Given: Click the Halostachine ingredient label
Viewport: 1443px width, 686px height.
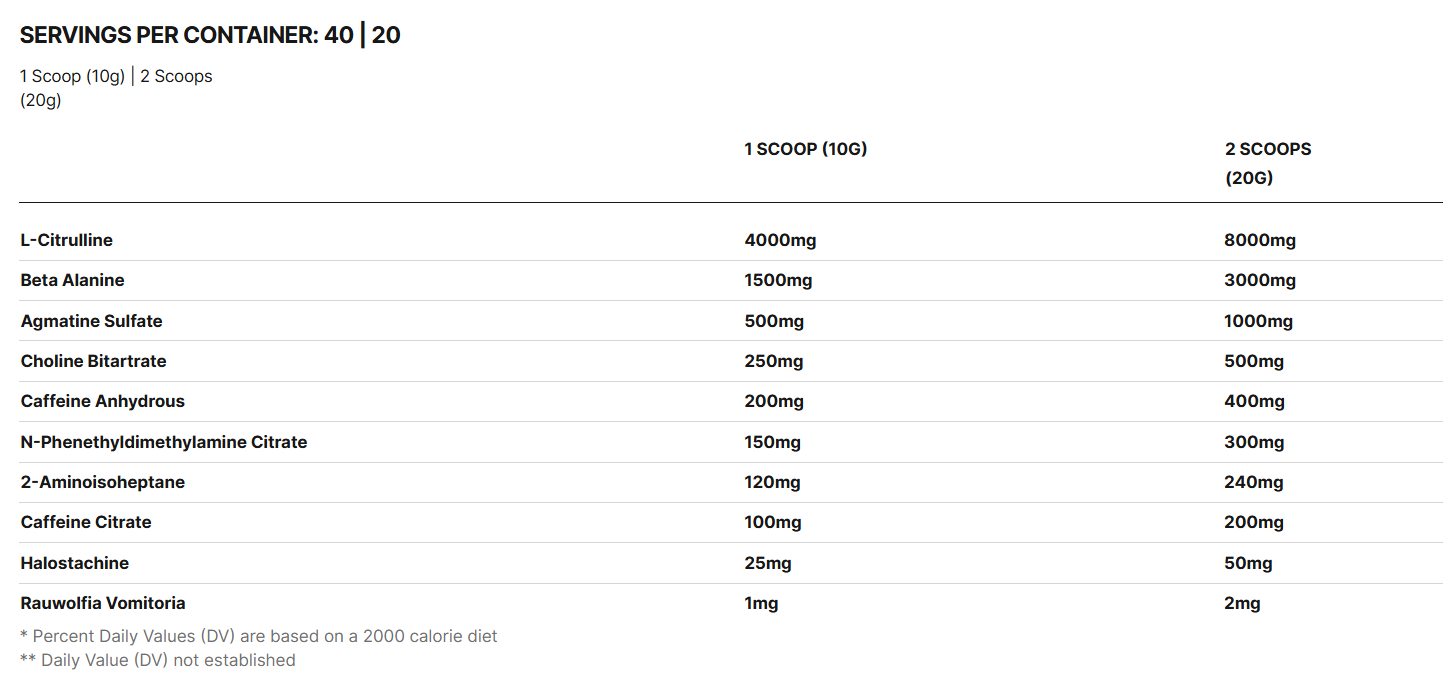Looking at the screenshot, I should (x=74, y=563).
